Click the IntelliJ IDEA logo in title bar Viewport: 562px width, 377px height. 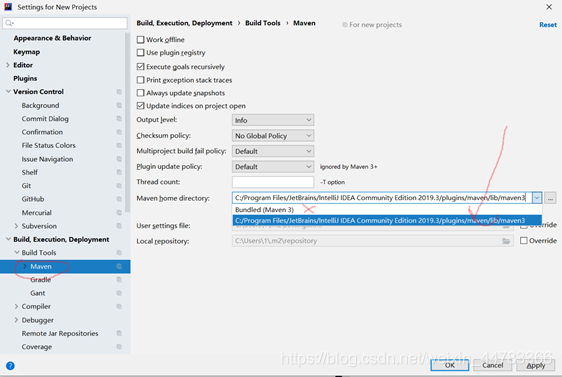click(8, 6)
